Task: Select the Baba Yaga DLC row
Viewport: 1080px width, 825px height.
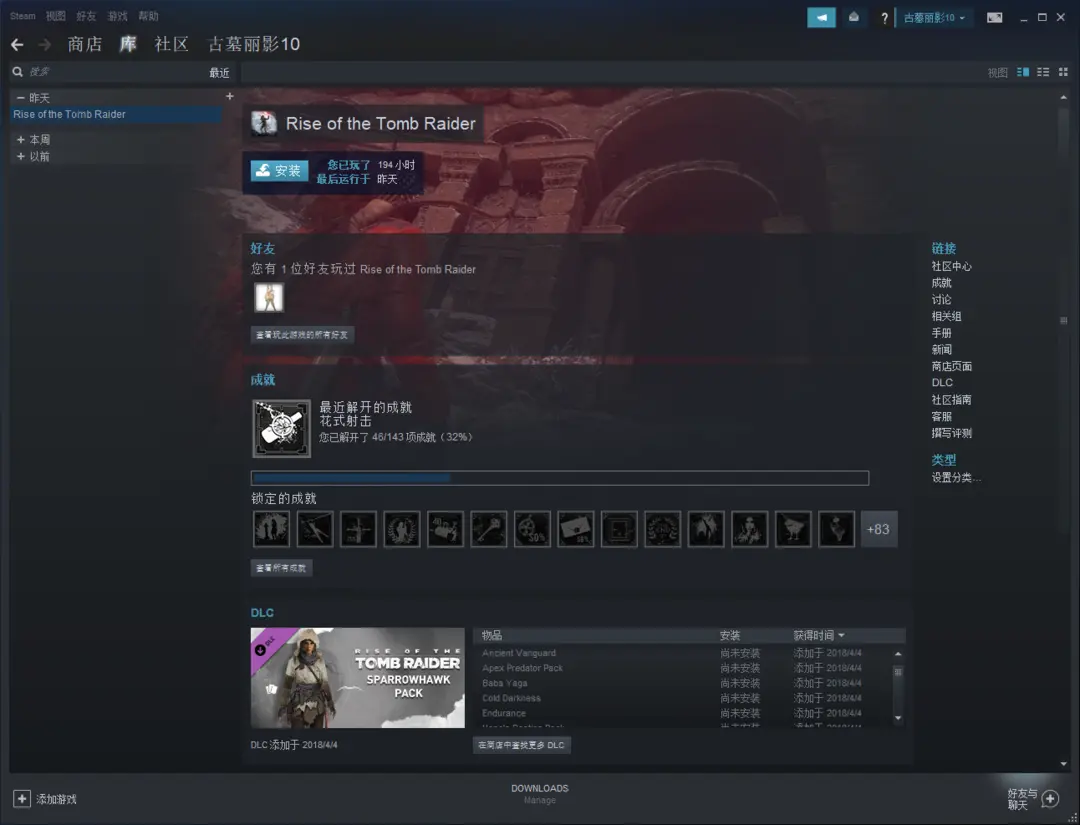Action: [684, 683]
